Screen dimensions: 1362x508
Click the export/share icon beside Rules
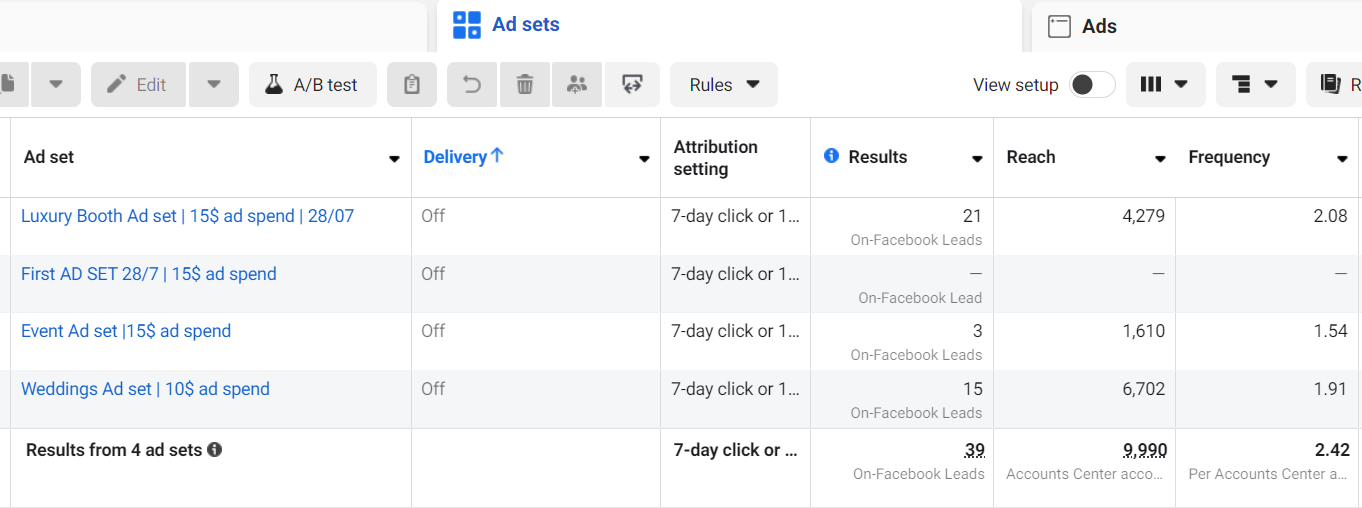(632, 85)
